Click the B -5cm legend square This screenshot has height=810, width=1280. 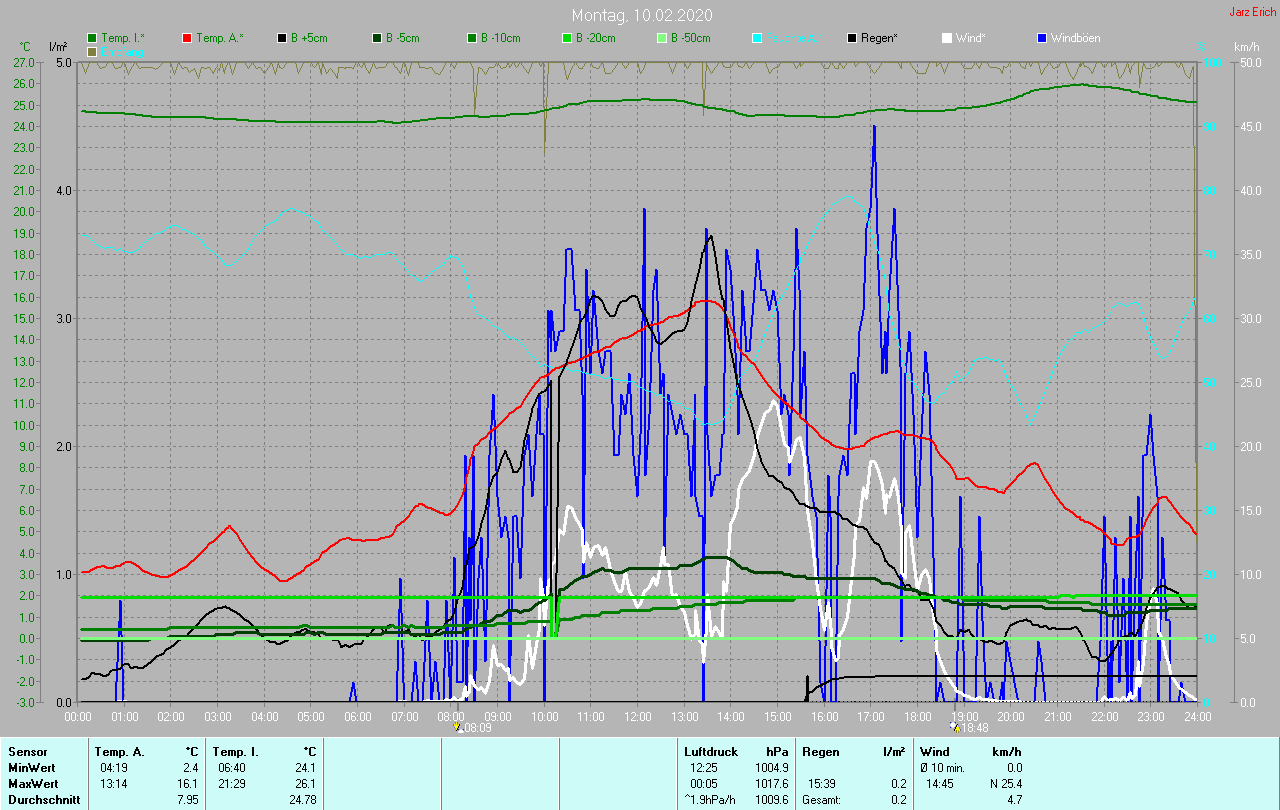[377, 38]
